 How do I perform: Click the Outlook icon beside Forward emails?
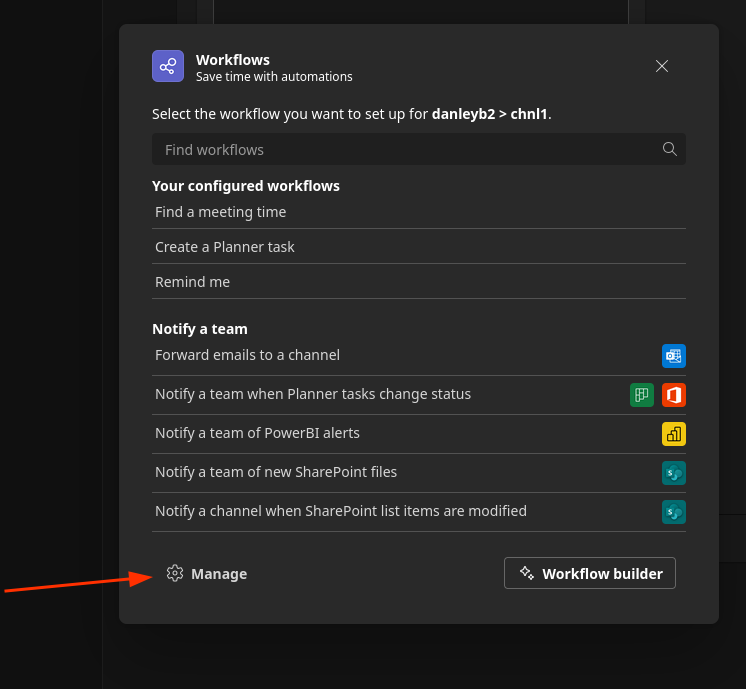click(x=674, y=356)
